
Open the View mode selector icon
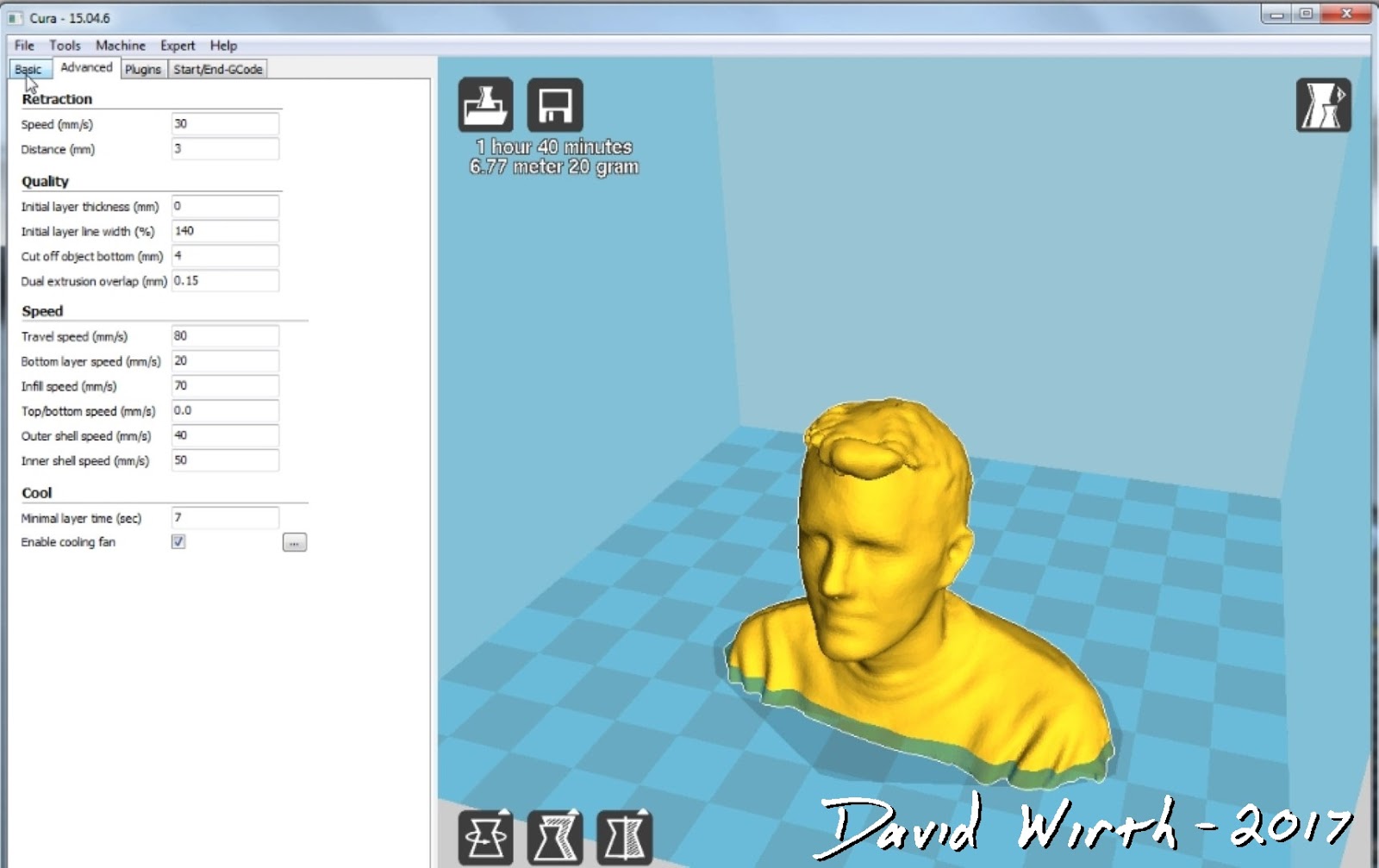[x=1323, y=105]
